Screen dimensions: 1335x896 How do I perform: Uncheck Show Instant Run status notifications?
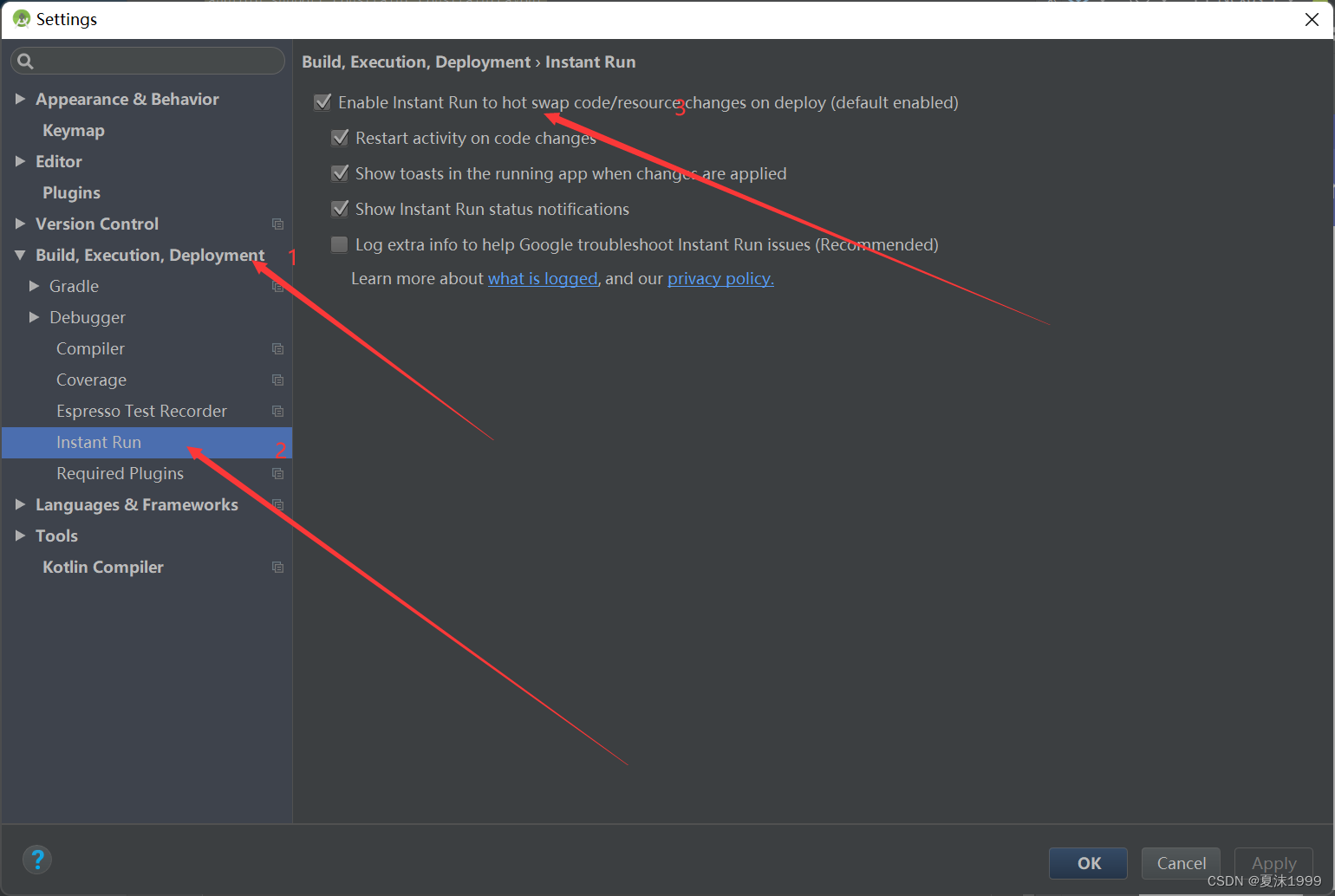[x=340, y=209]
